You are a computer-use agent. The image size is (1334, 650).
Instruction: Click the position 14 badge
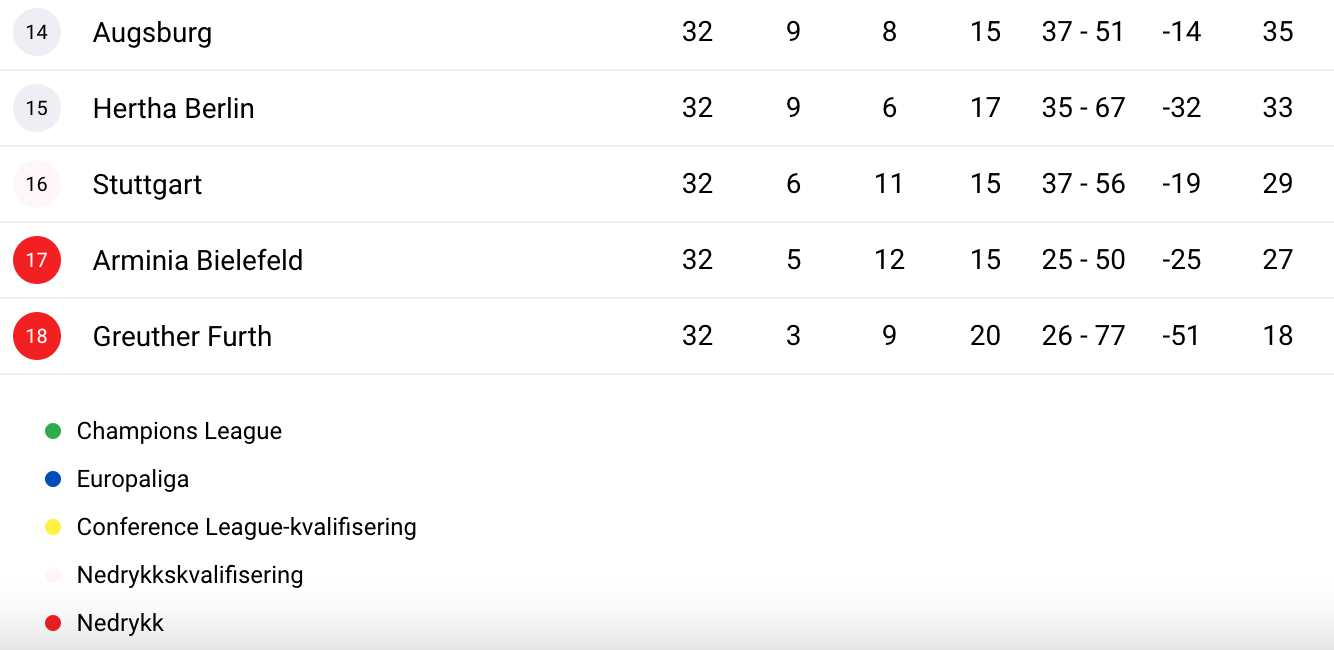tap(37, 32)
